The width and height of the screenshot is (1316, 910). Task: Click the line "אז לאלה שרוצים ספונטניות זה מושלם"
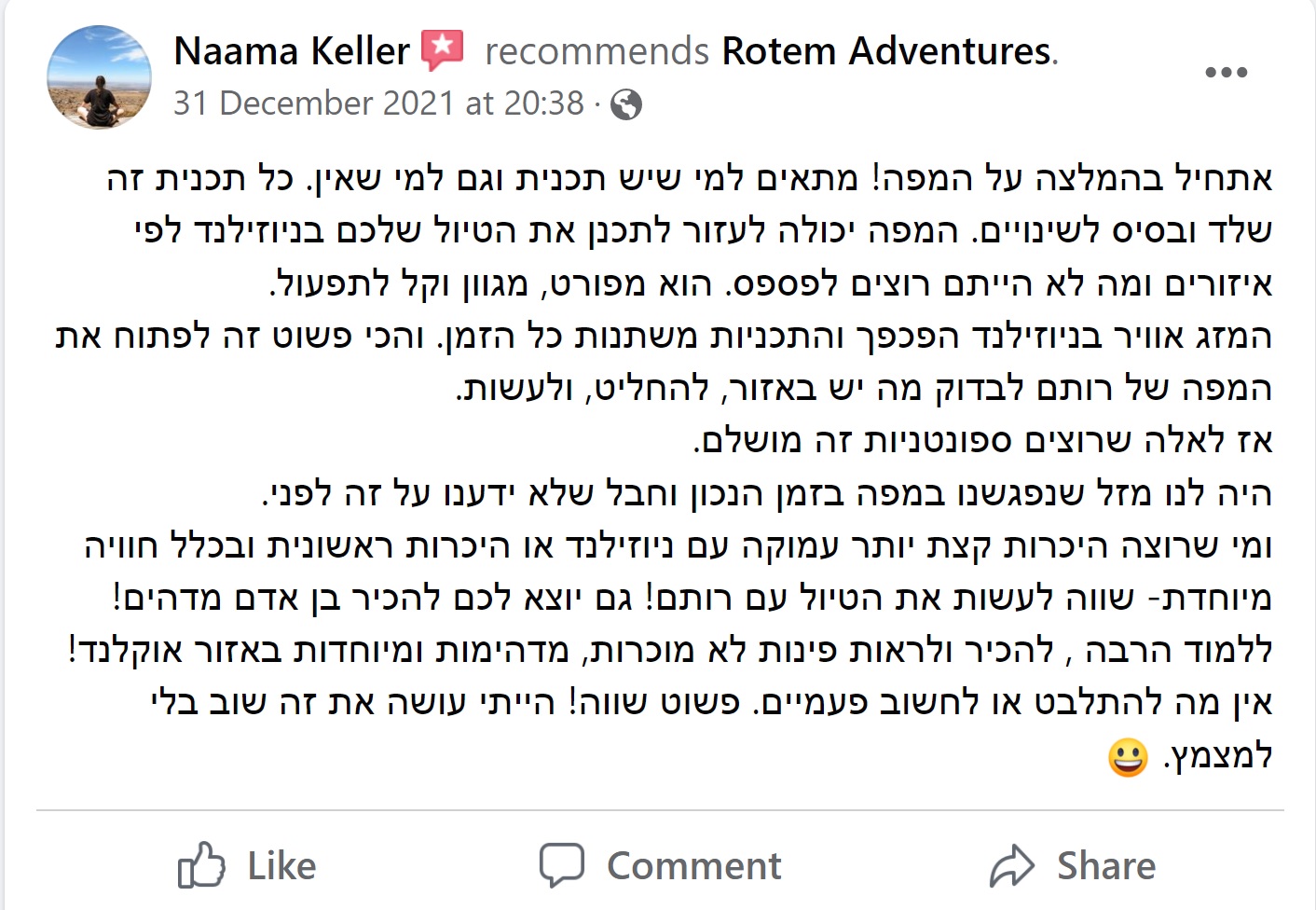pos(983,440)
